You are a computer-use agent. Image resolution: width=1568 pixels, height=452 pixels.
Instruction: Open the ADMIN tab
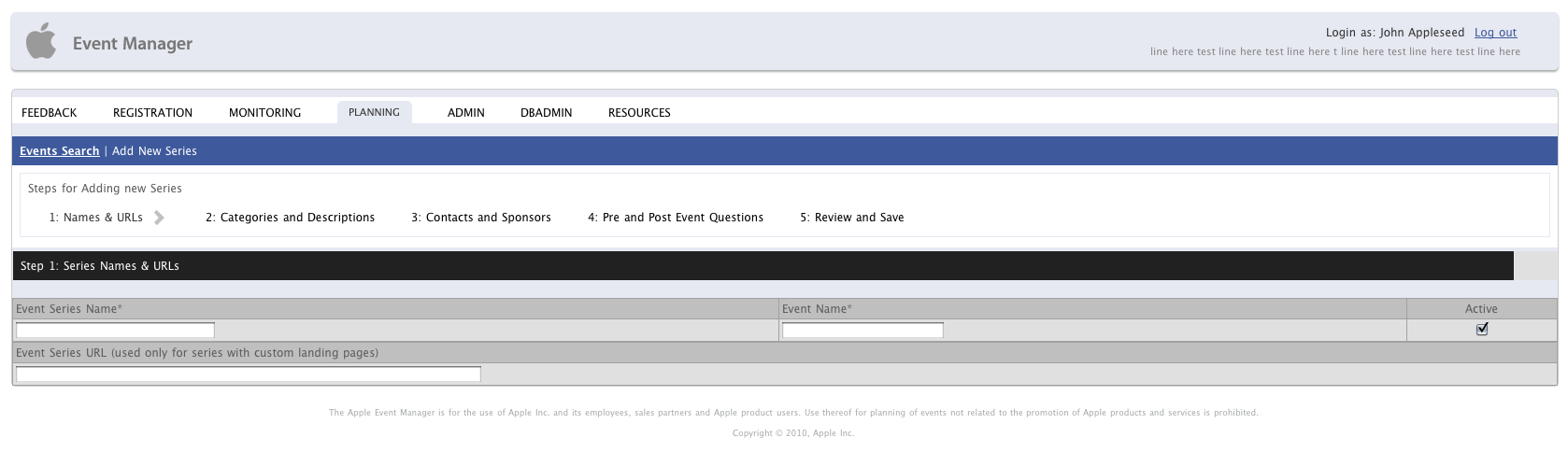(465, 113)
